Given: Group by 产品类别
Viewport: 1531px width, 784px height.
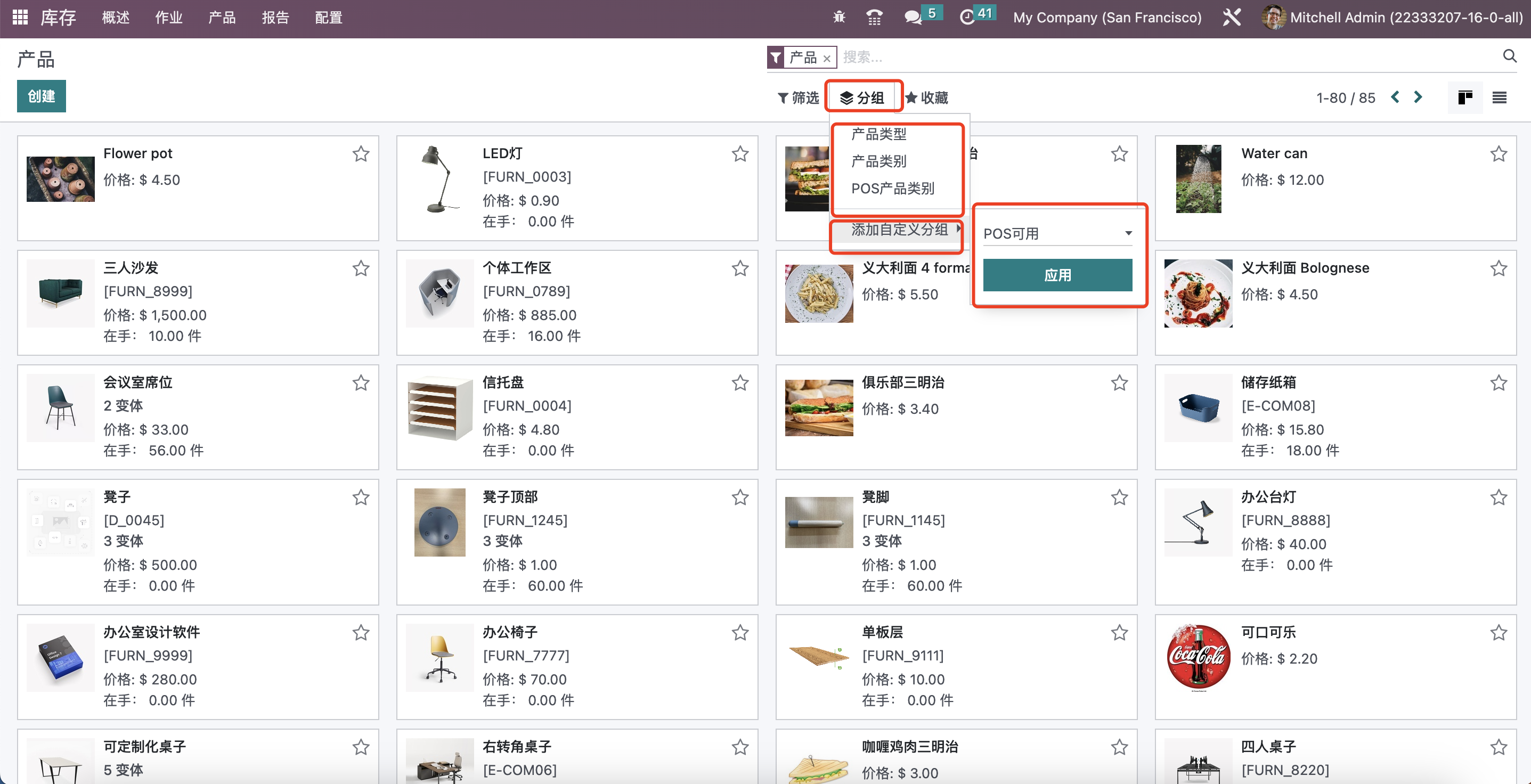Looking at the screenshot, I should tap(879, 161).
